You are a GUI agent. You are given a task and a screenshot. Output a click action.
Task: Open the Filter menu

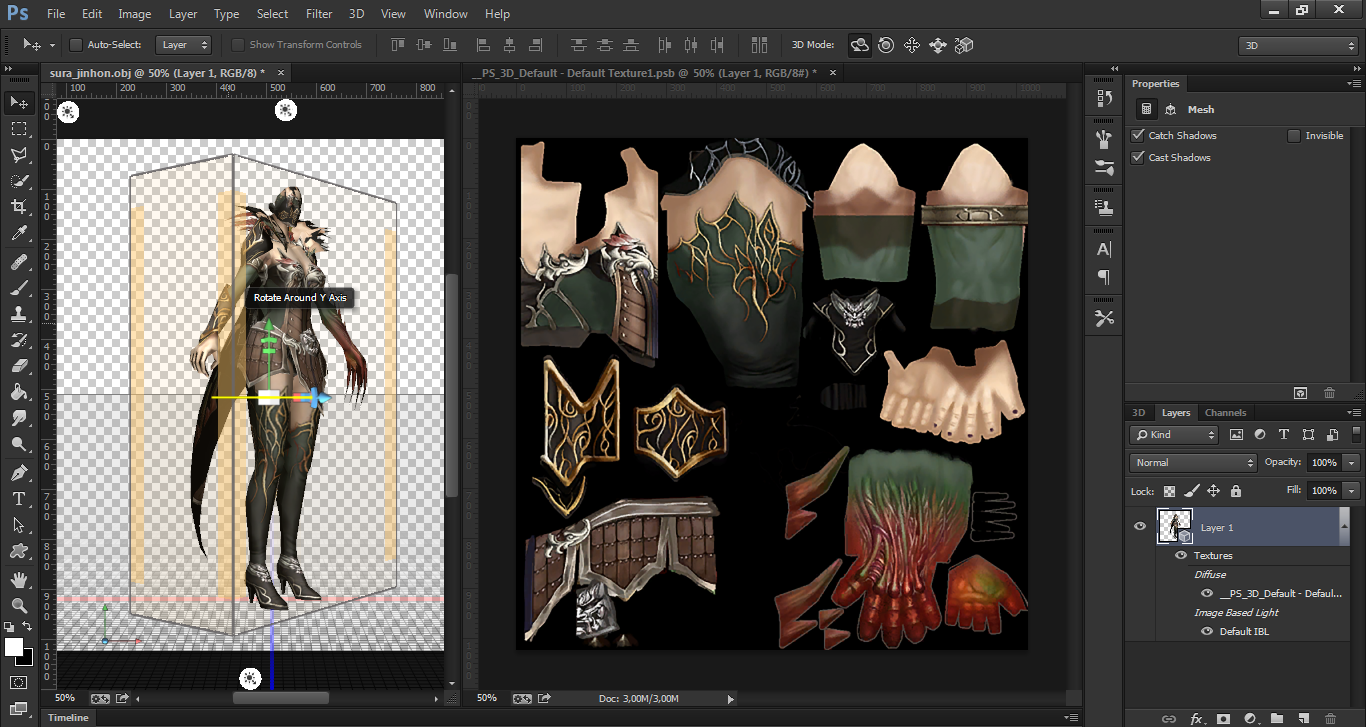point(319,14)
